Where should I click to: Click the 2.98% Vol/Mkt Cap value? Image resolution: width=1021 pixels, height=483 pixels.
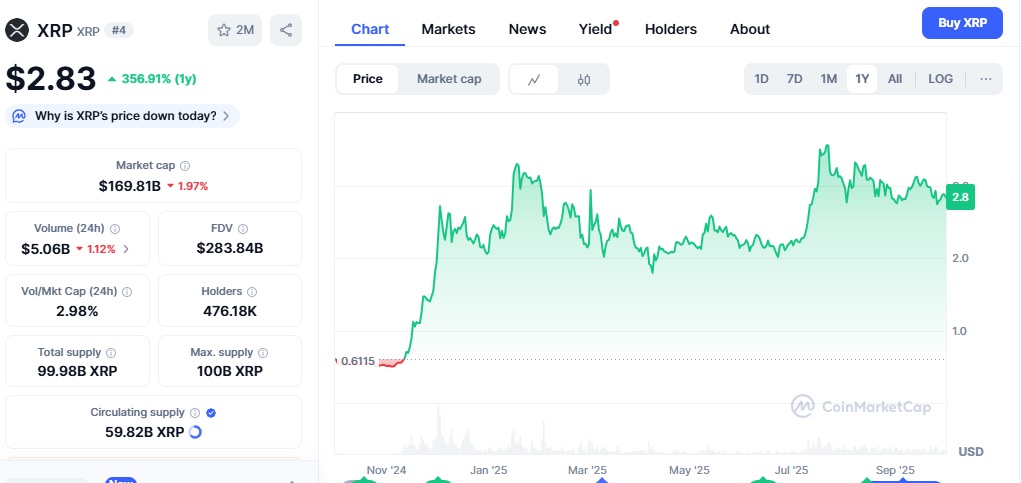coord(77,311)
